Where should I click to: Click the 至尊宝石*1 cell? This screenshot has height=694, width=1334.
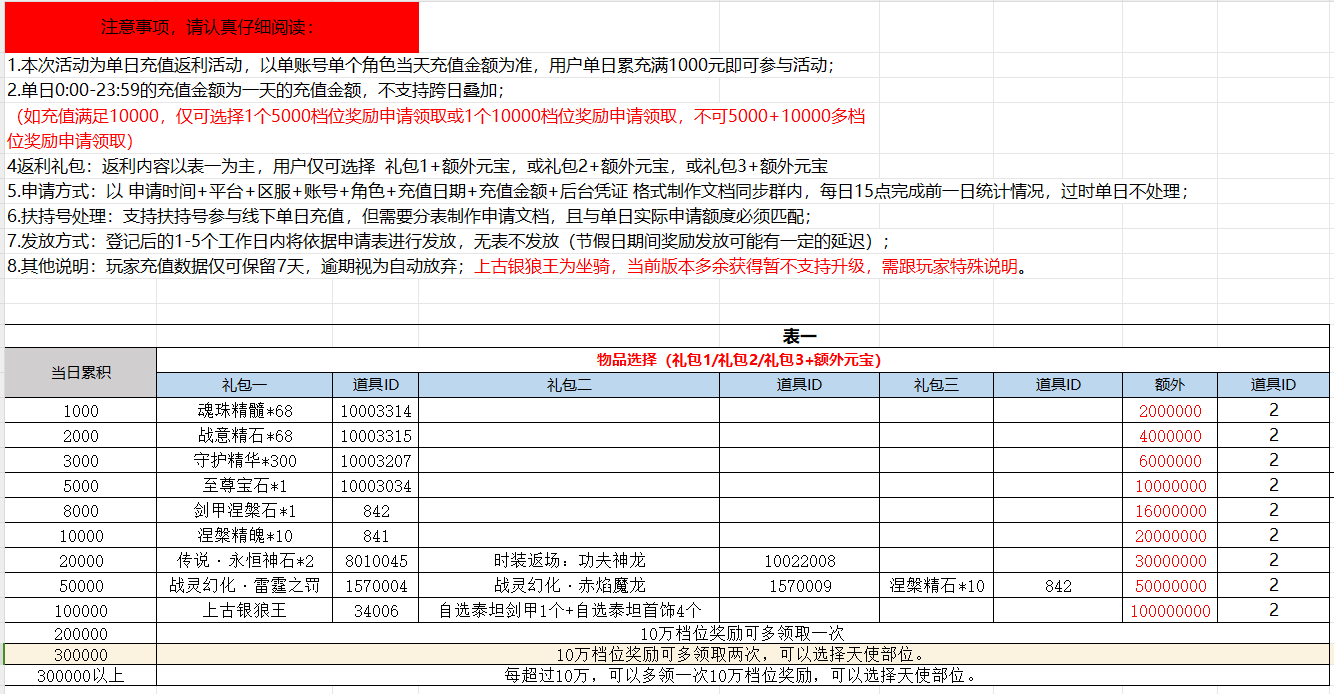(245, 485)
